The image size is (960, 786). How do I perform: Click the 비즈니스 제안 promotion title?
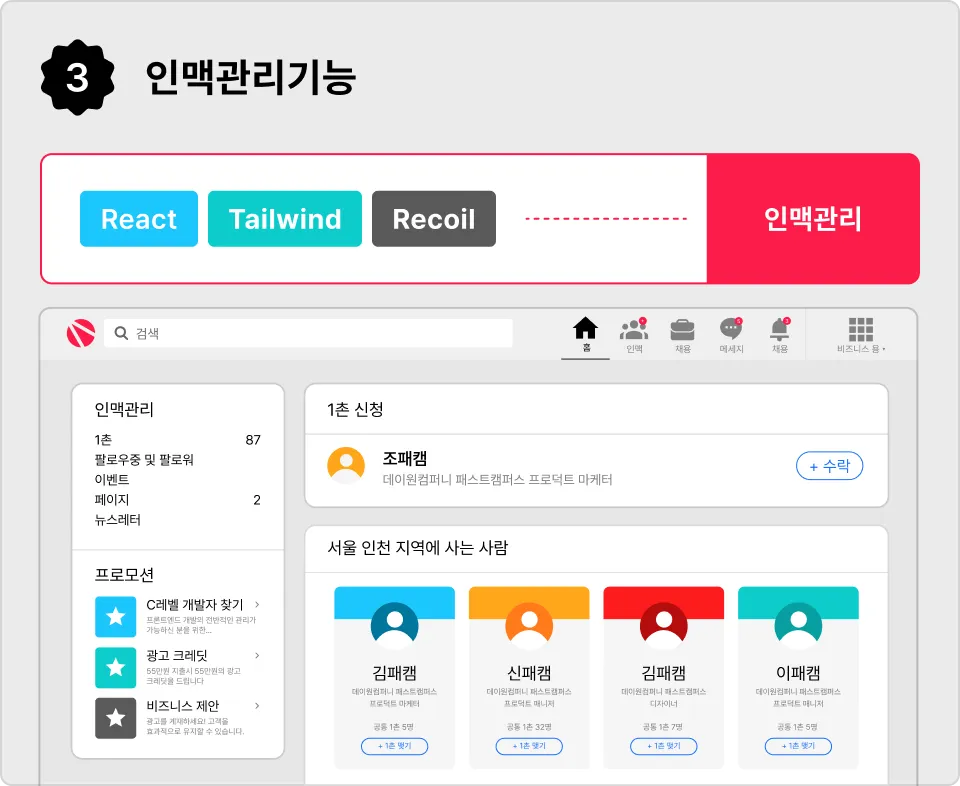pos(182,706)
